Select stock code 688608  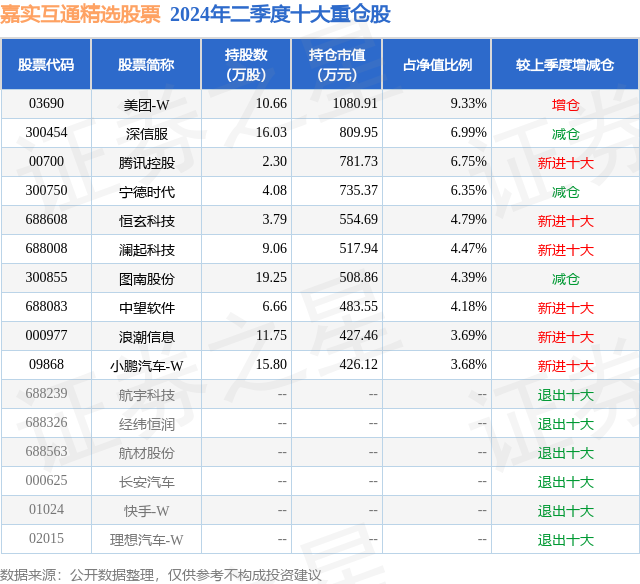tap(46, 220)
